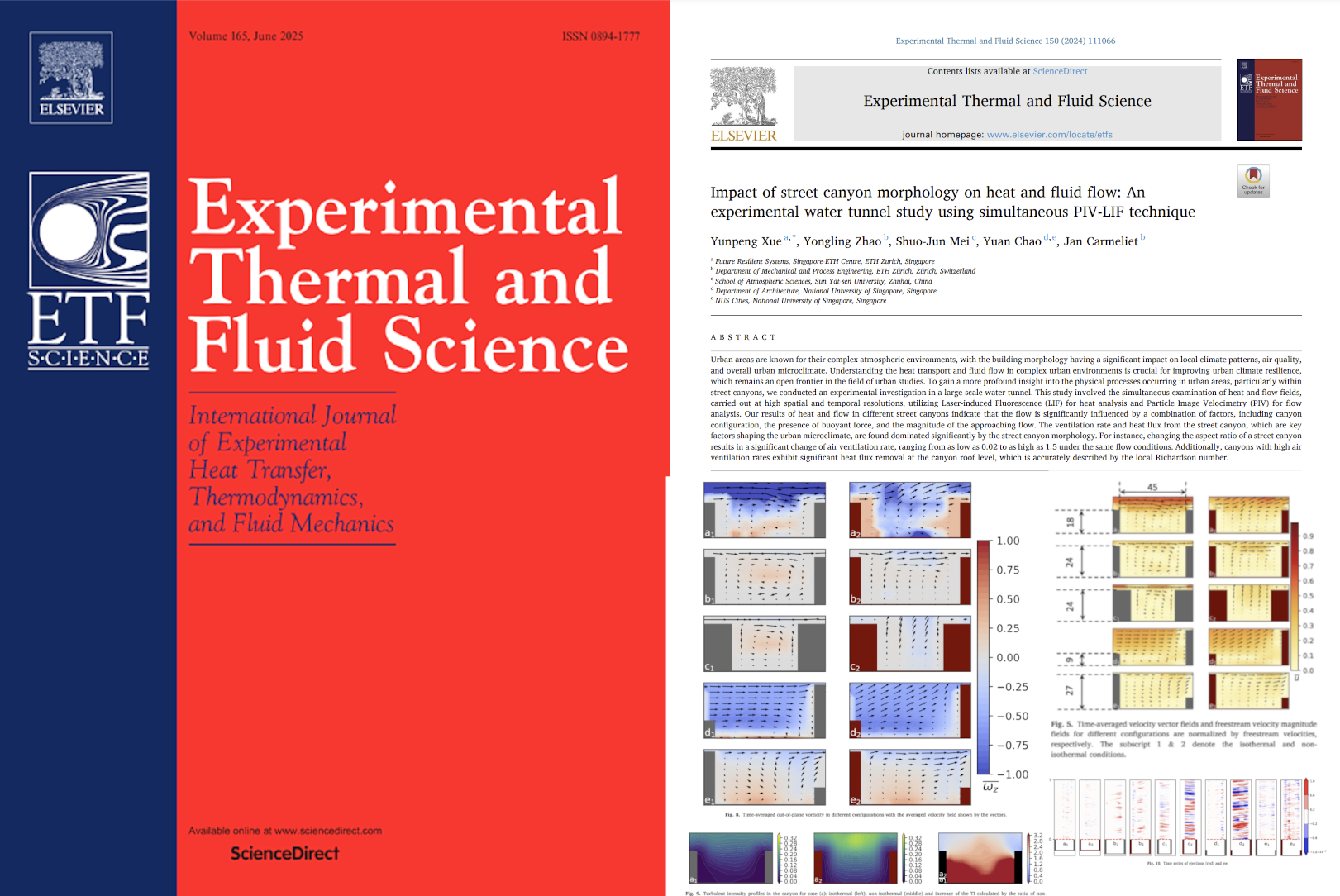
Task: Click the vorticity panel labeled a1
Action: pos(765,510)
